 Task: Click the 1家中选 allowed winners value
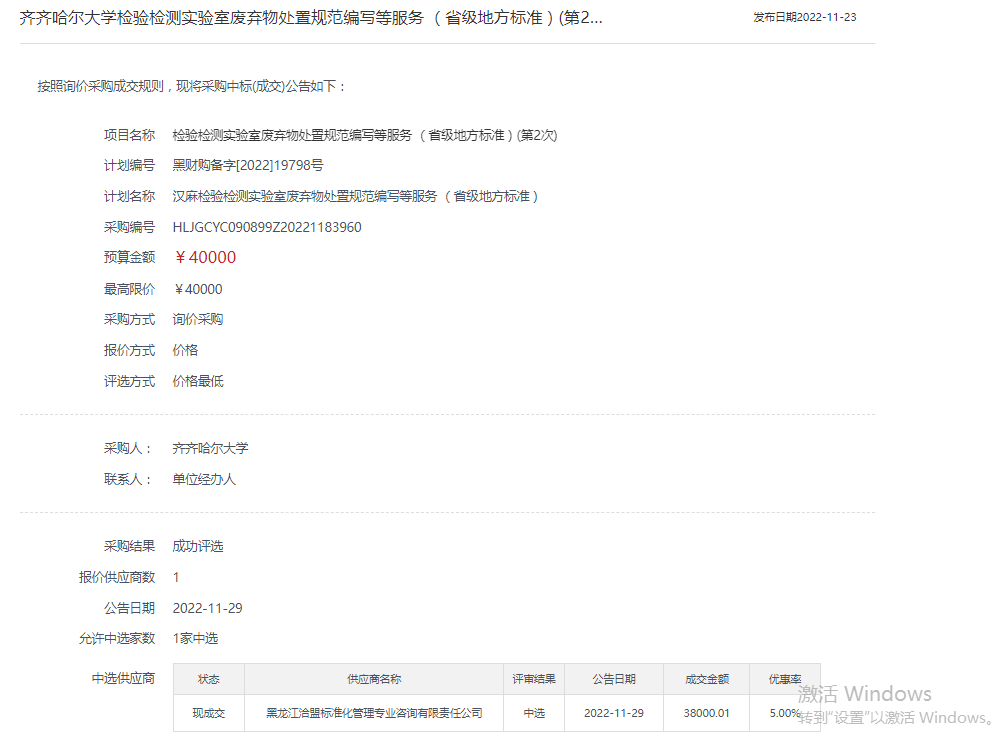pyautogui.click(x=195, y=638)
